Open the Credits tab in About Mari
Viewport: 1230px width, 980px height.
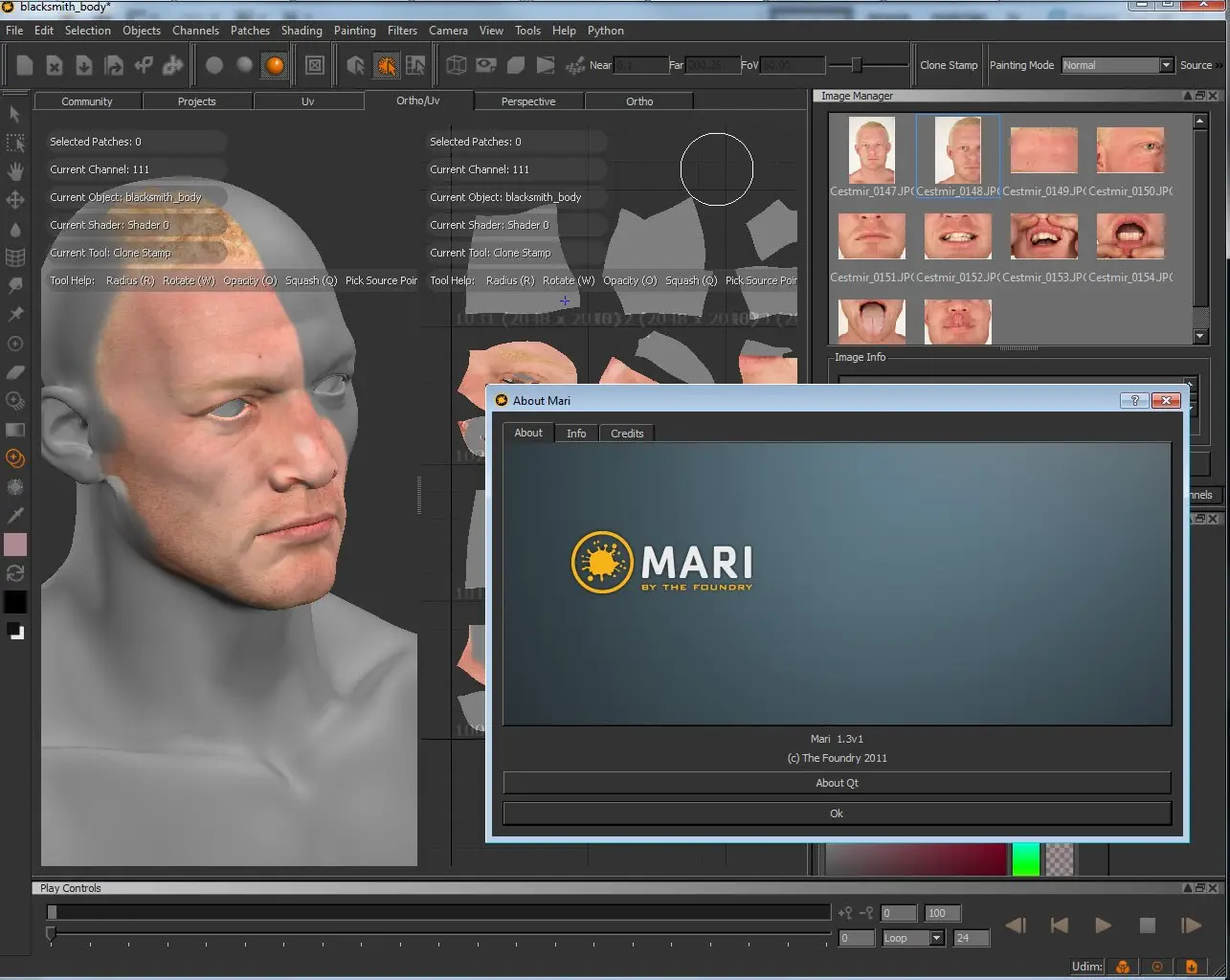click(x=627, y=434)
